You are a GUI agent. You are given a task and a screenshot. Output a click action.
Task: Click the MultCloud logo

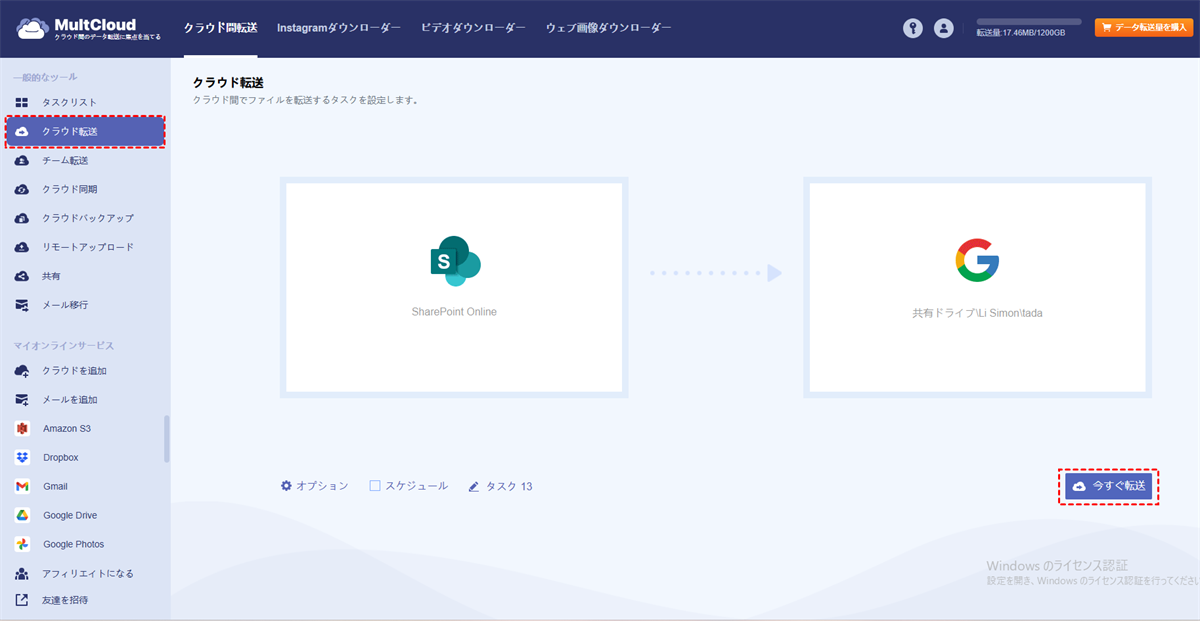coord(87,30)
